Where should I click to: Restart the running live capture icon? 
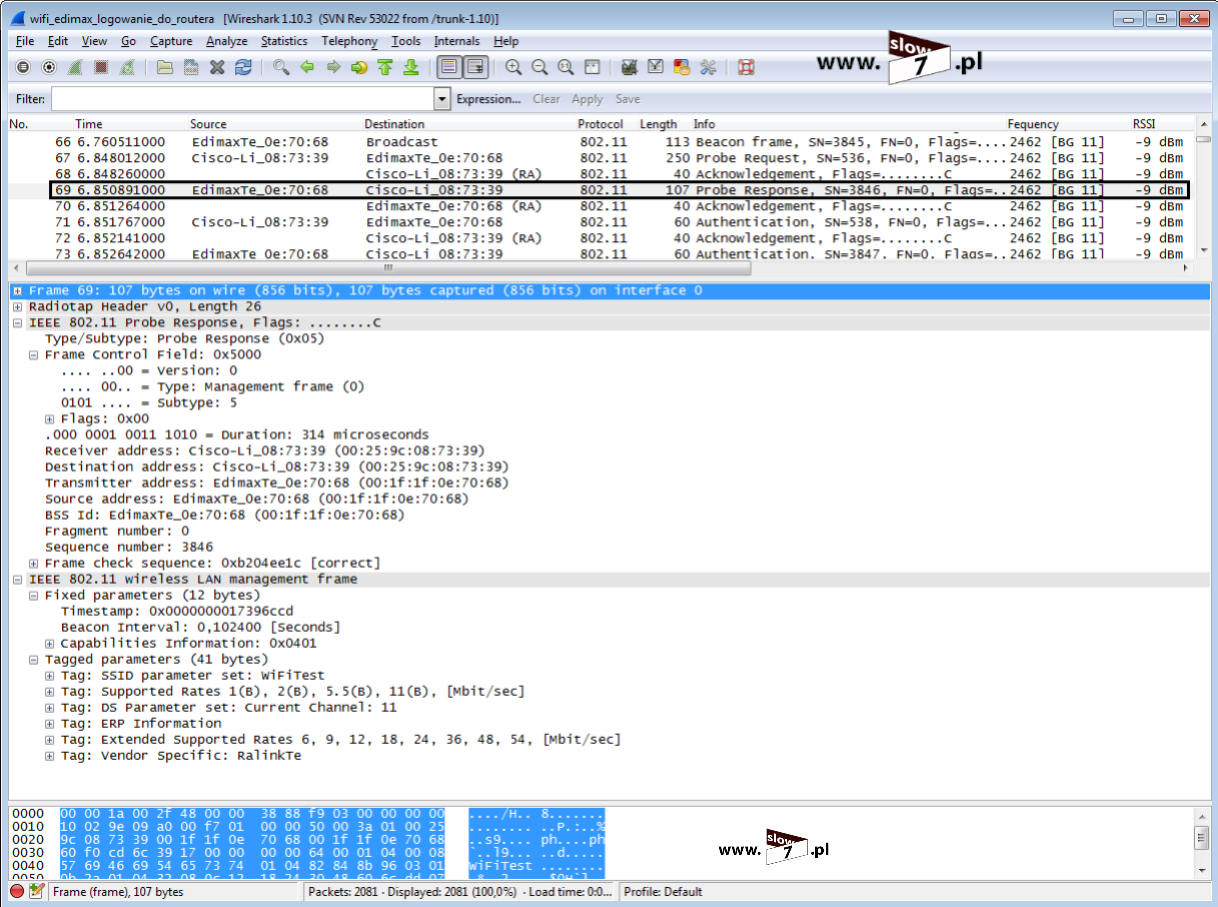point(127,67)
